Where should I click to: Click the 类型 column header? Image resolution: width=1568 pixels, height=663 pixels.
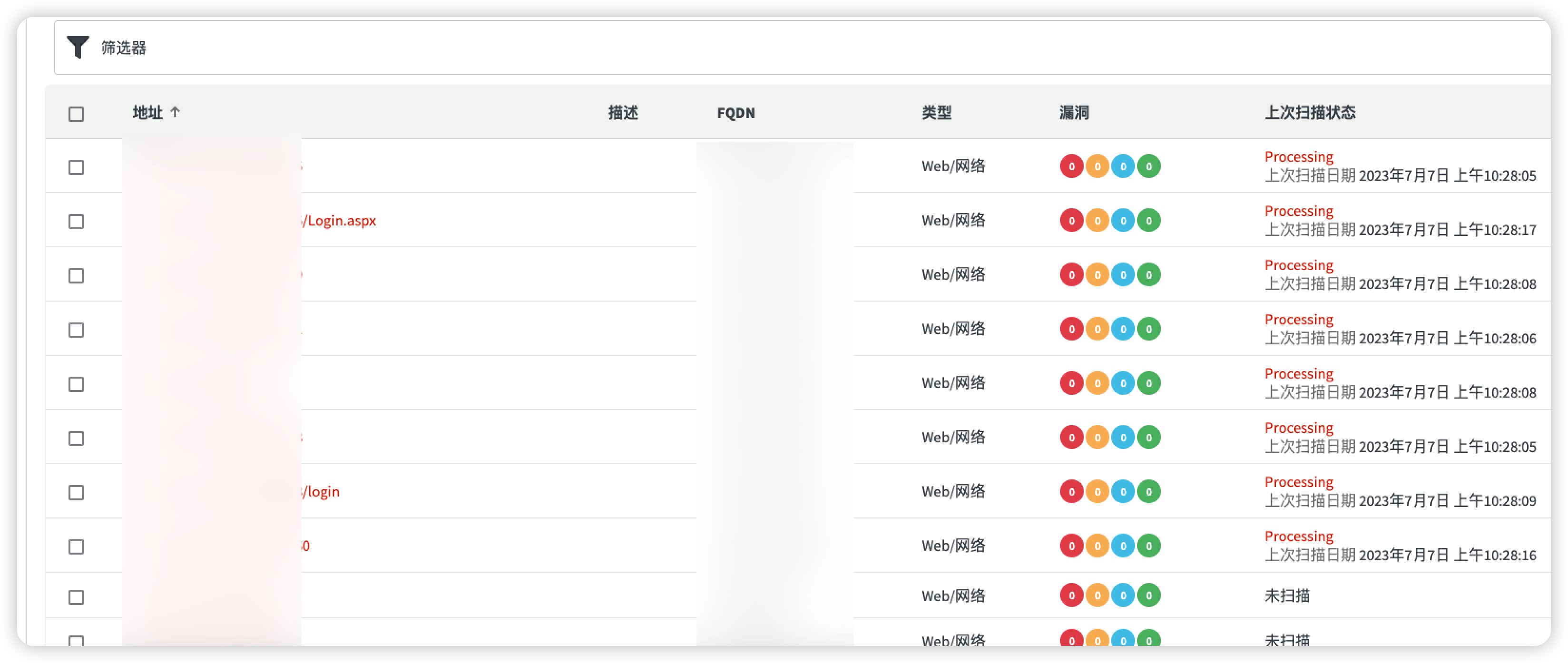point(936,112)
